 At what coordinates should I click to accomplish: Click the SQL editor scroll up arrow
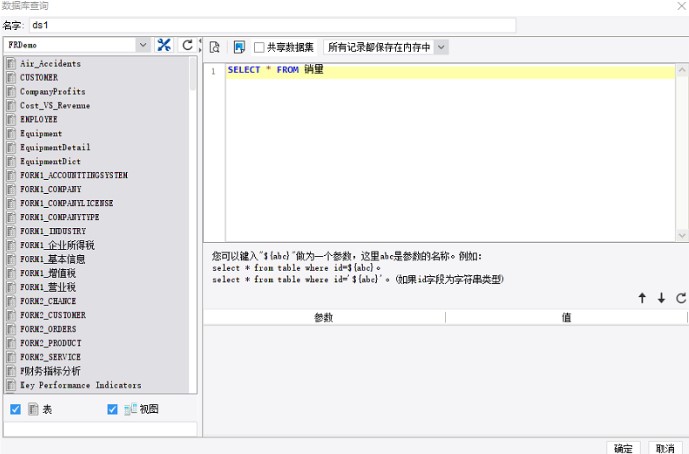click(682, 70)
